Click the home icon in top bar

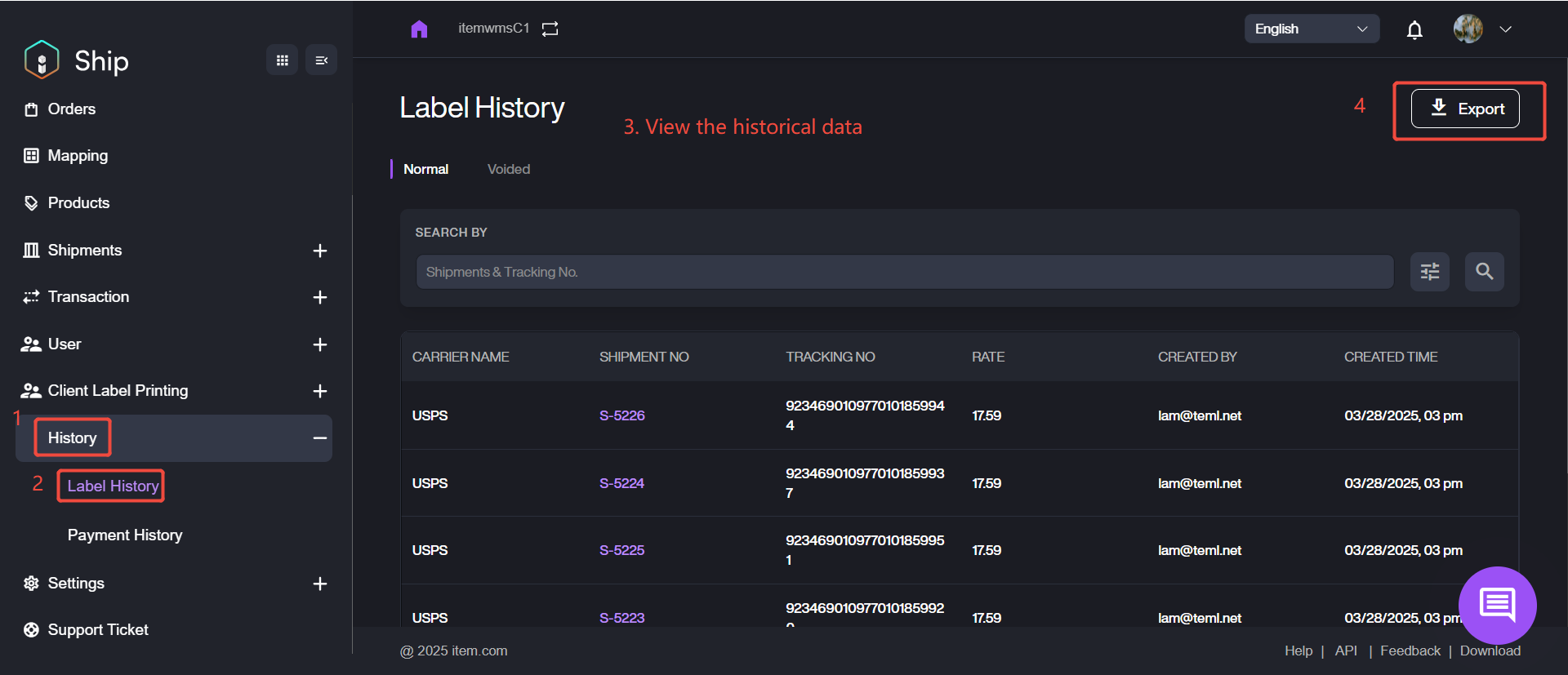pos(419,29)
